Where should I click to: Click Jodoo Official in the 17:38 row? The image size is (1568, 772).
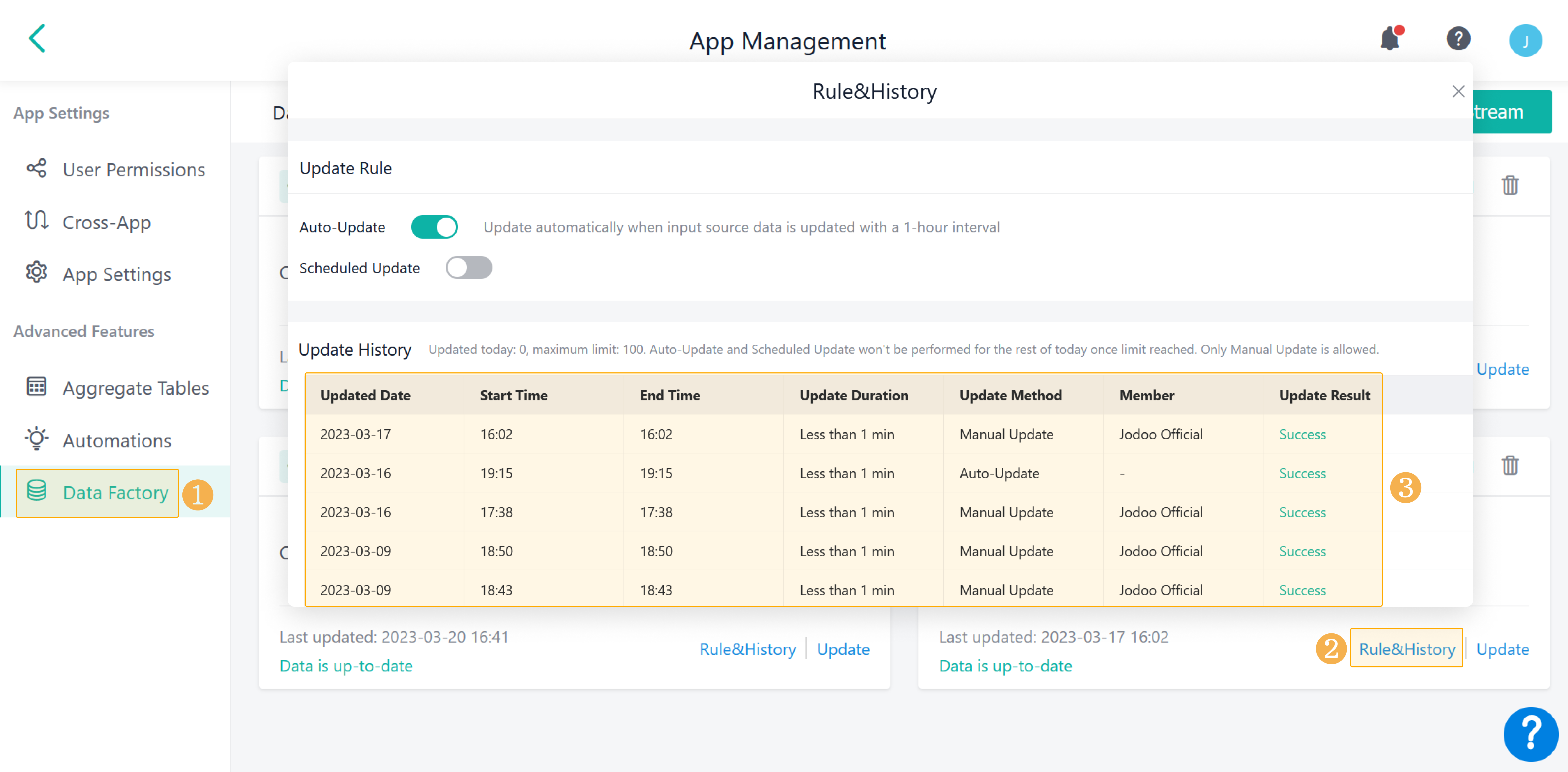point(1161,512)
